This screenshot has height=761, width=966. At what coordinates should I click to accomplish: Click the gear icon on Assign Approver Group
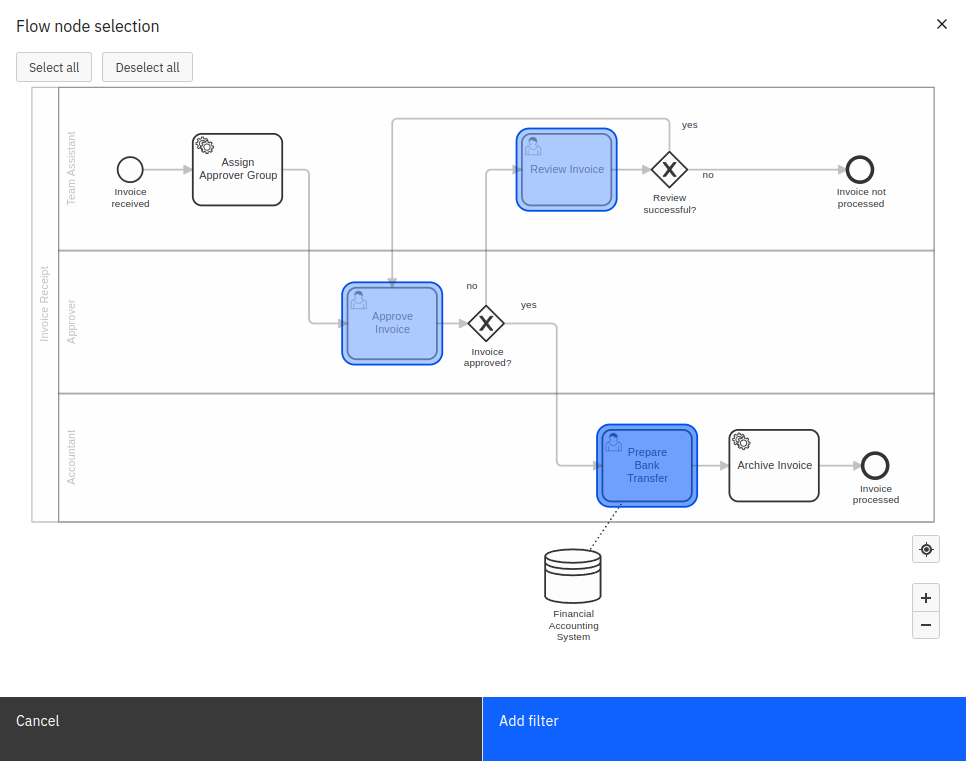click(204, 146)
